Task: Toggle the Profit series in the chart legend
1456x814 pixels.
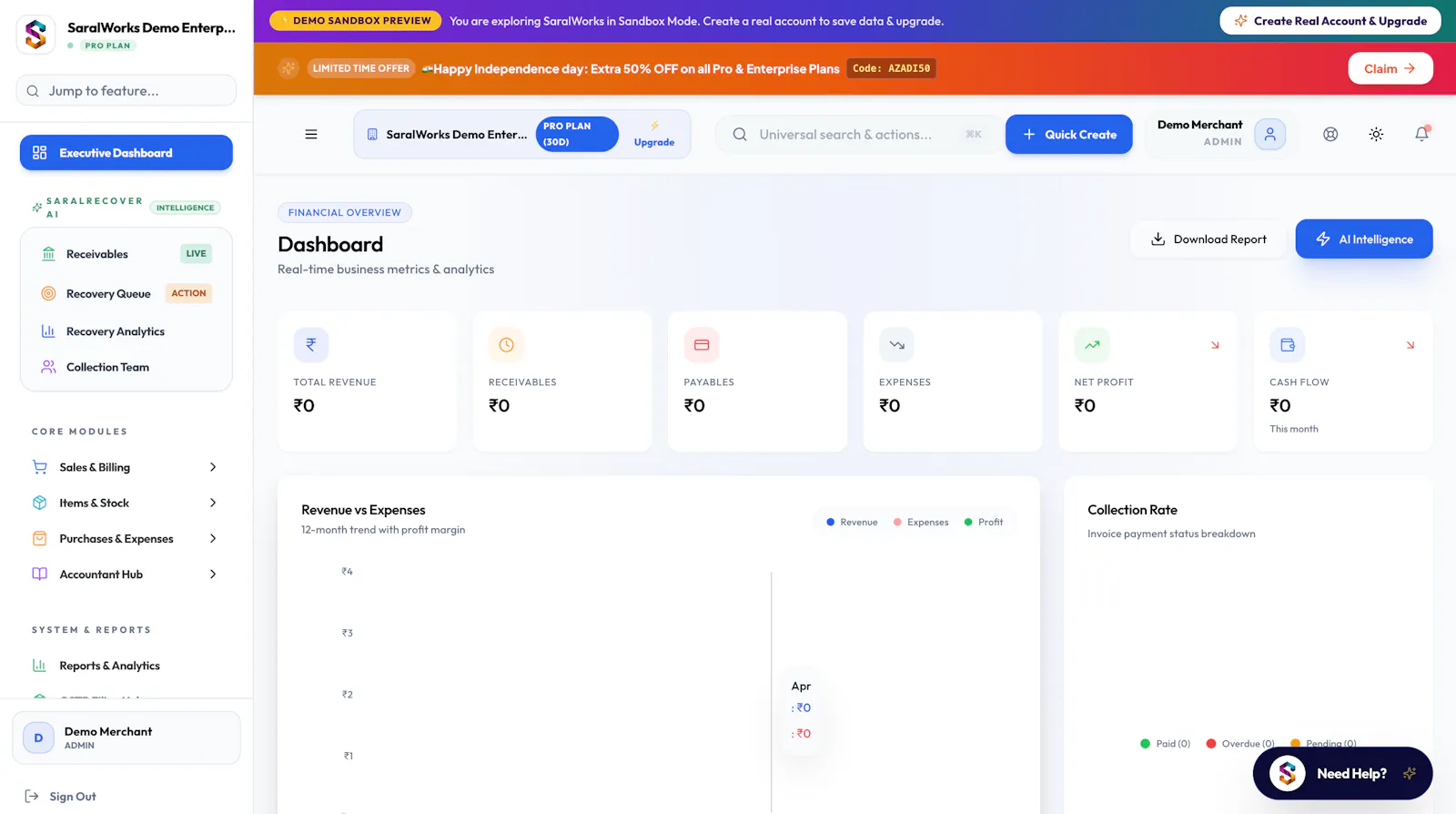Action: [984, 523]
